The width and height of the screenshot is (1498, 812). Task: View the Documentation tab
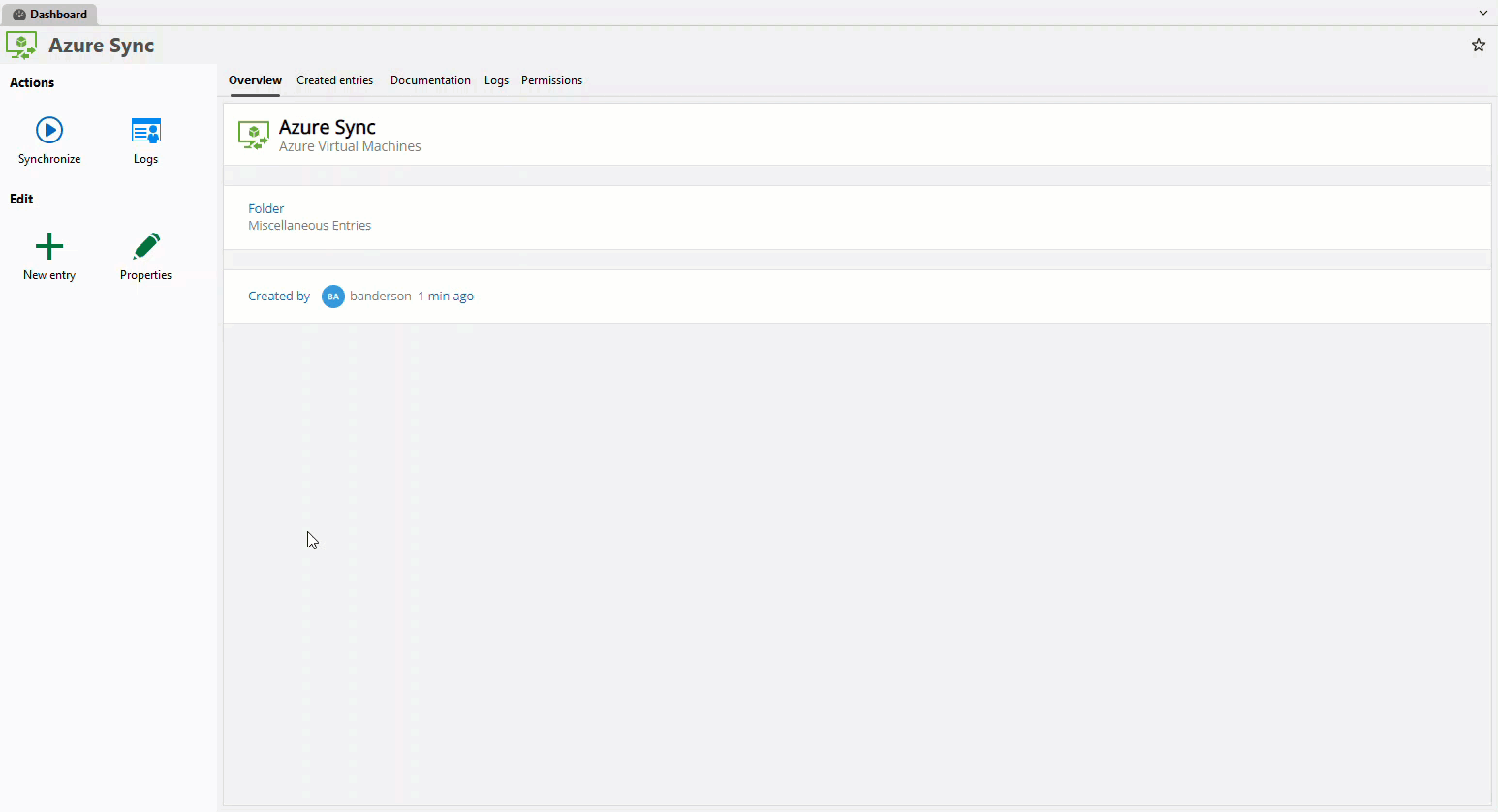(x=430, y=80)
